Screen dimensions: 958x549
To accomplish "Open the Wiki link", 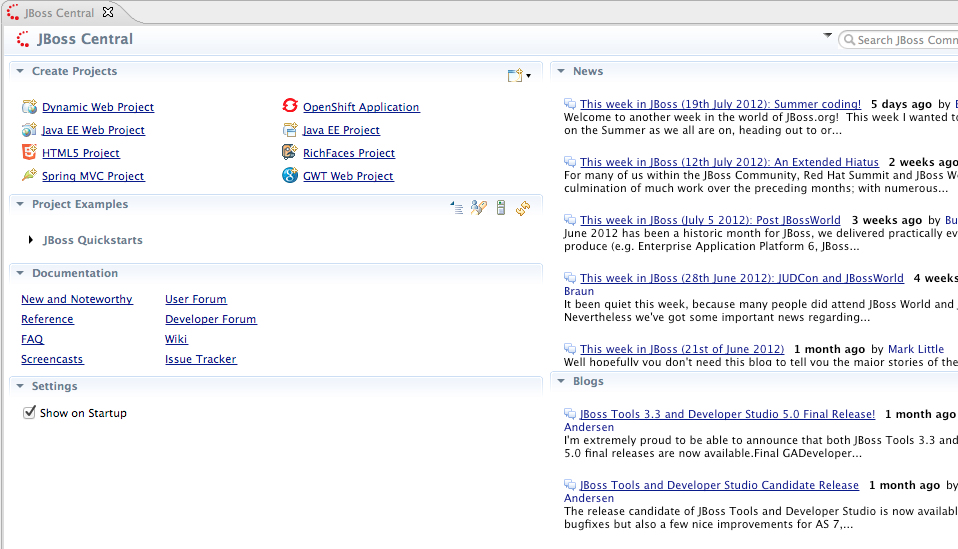I will [176, 339].
